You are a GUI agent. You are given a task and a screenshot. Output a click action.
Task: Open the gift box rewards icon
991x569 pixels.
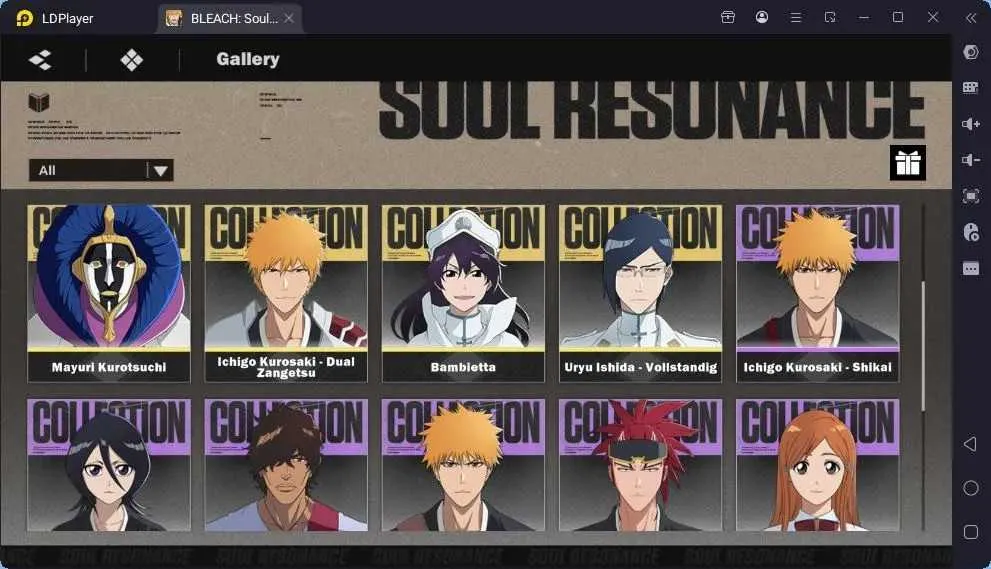click(908, 163)
